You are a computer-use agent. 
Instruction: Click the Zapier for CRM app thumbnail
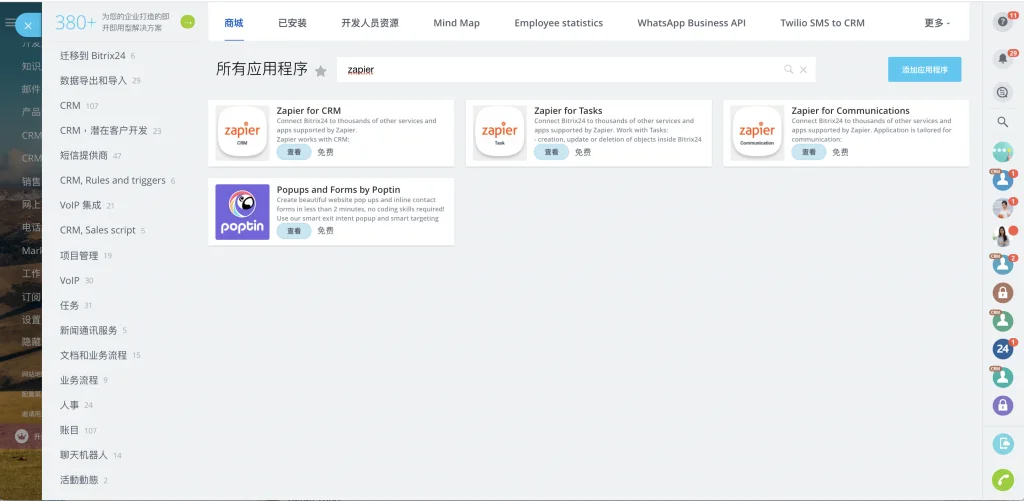(x=242, y=133)
